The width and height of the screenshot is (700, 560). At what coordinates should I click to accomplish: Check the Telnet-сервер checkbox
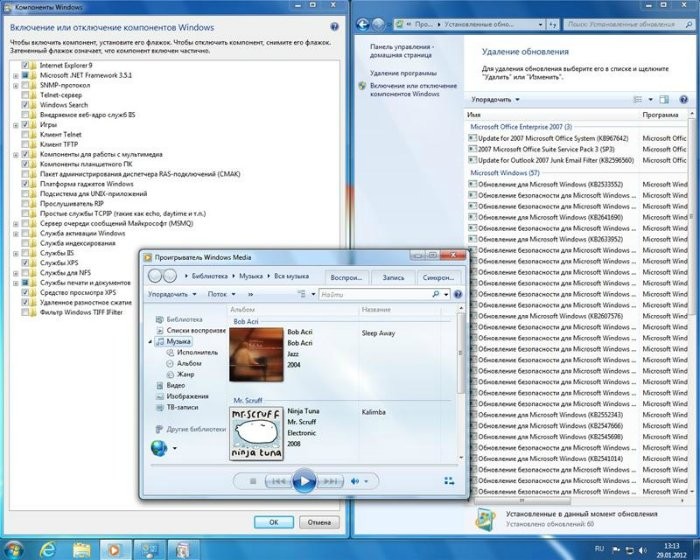coord(25,95)
